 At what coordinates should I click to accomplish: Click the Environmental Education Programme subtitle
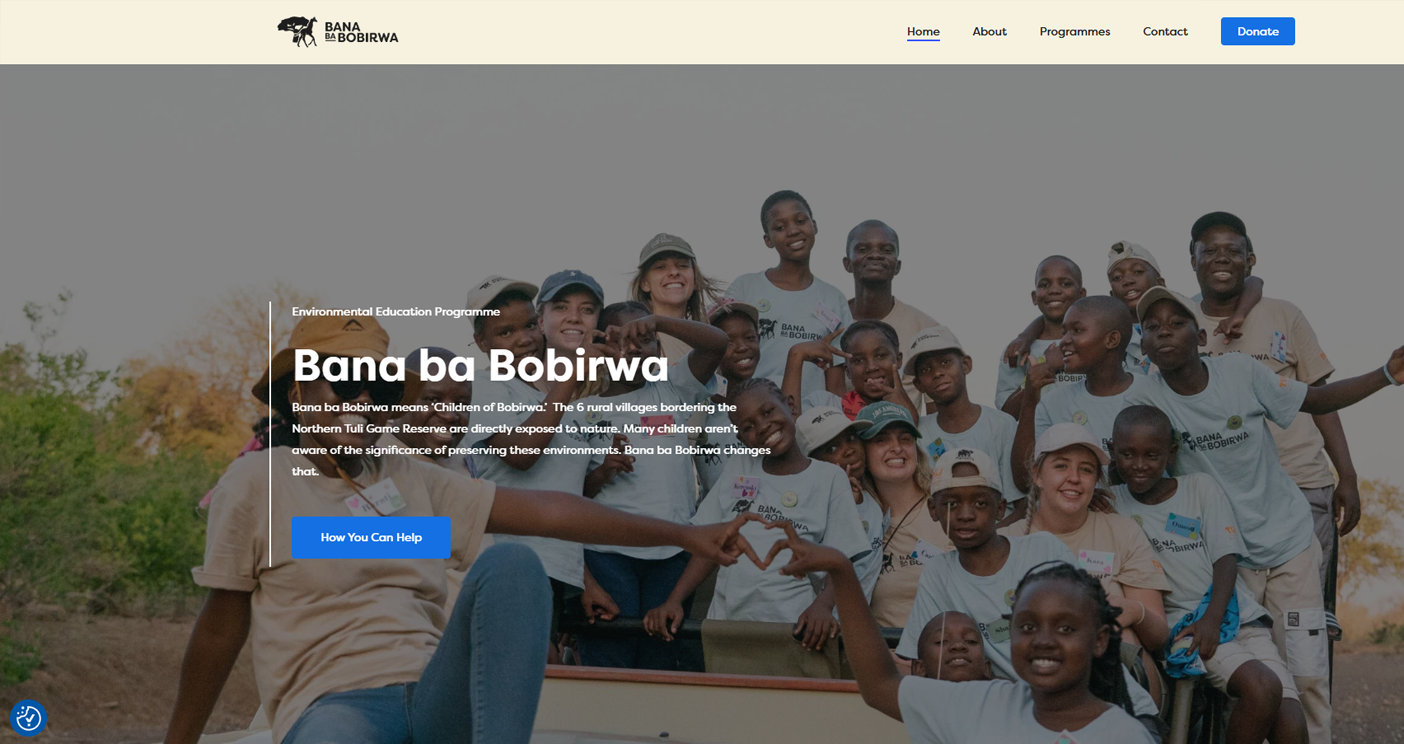tap(396, 312)
